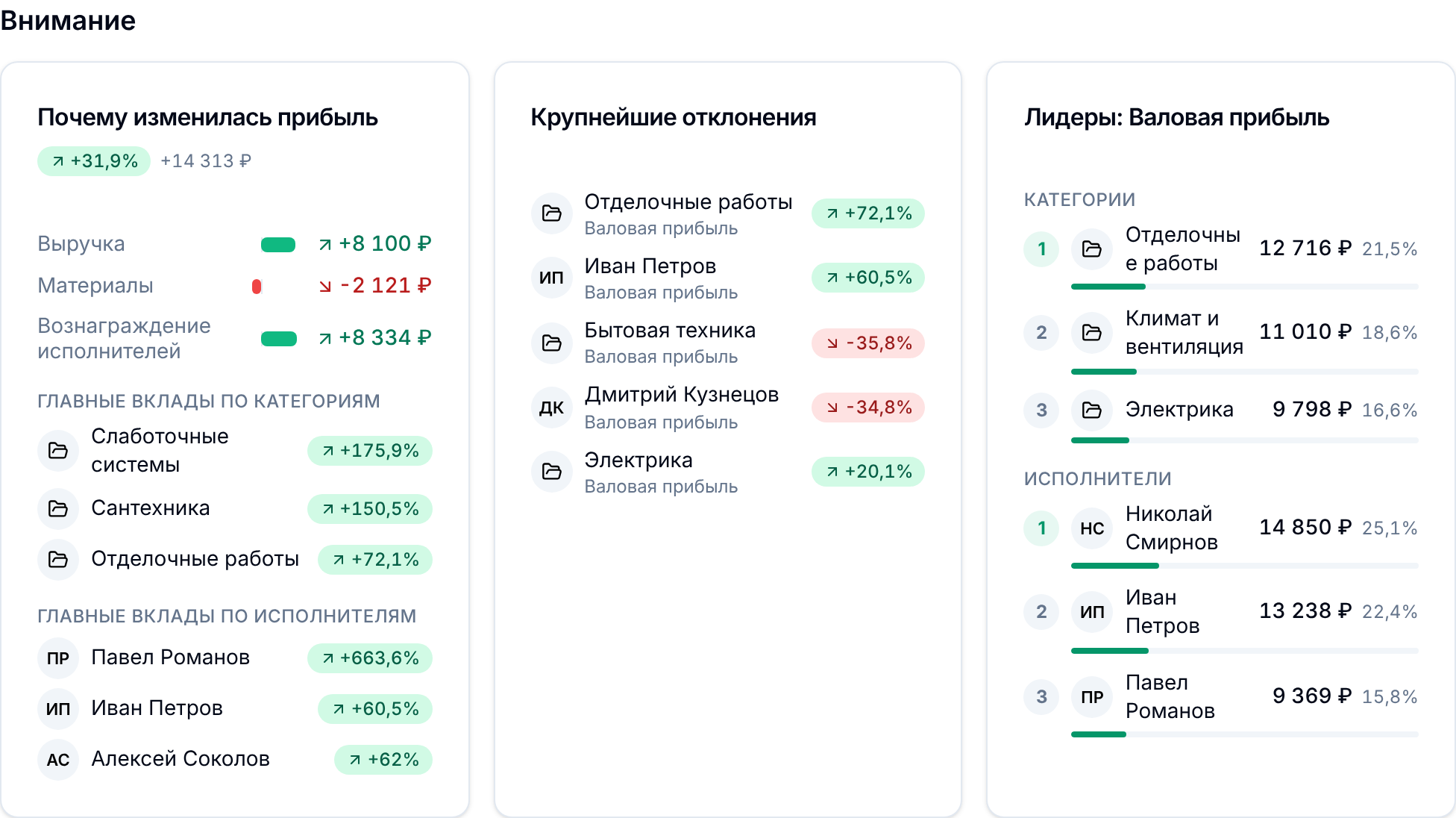This screenshot has width=1456, height=818.
Task: Click the -34,8% badge for Дмитрий Кузнецов
Action: click(x=868, y=408)
